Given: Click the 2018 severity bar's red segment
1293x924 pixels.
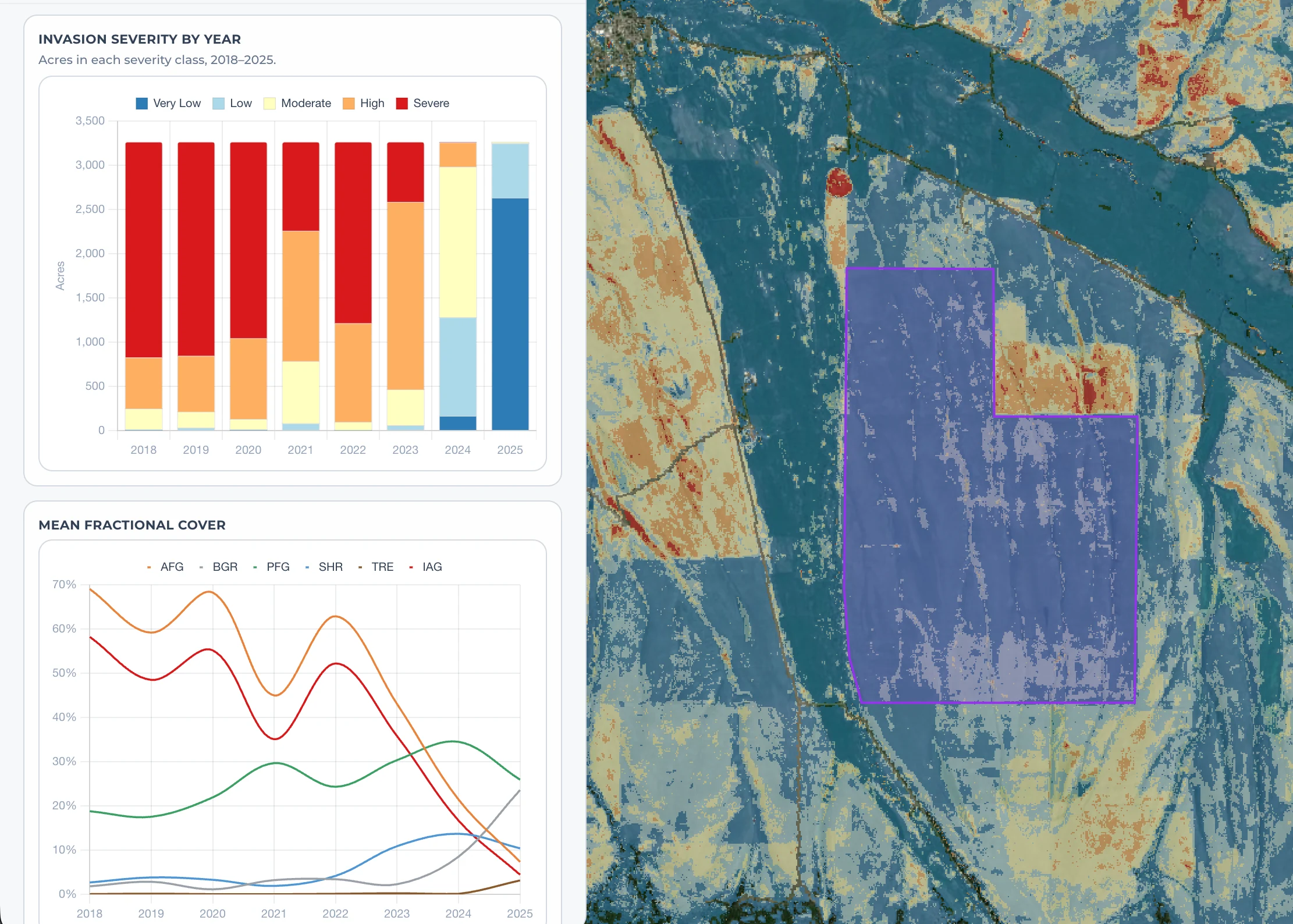Looking at the screenshot, I should pyautogui.click(x=144, y=250).
